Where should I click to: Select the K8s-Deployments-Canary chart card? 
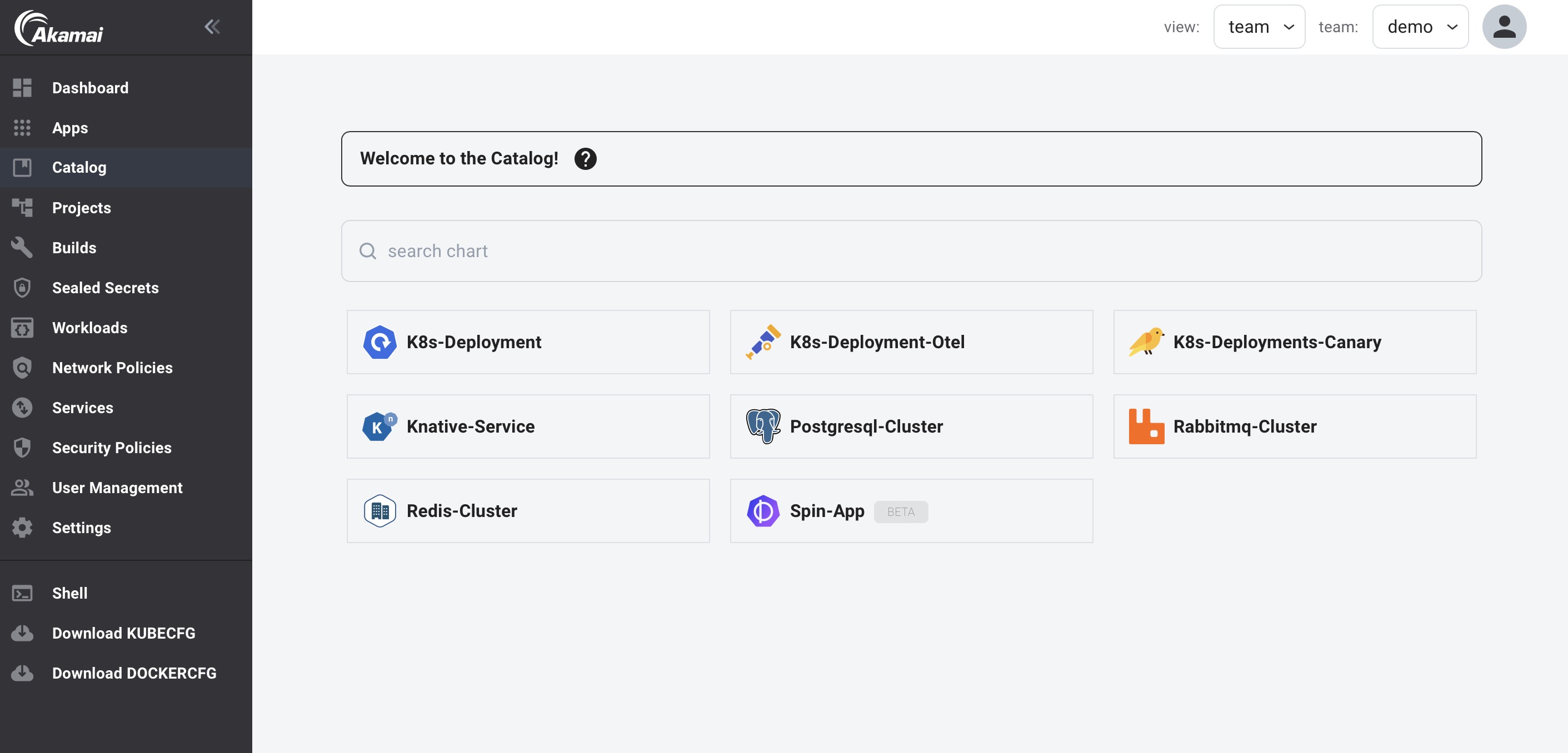point(1294,343)
